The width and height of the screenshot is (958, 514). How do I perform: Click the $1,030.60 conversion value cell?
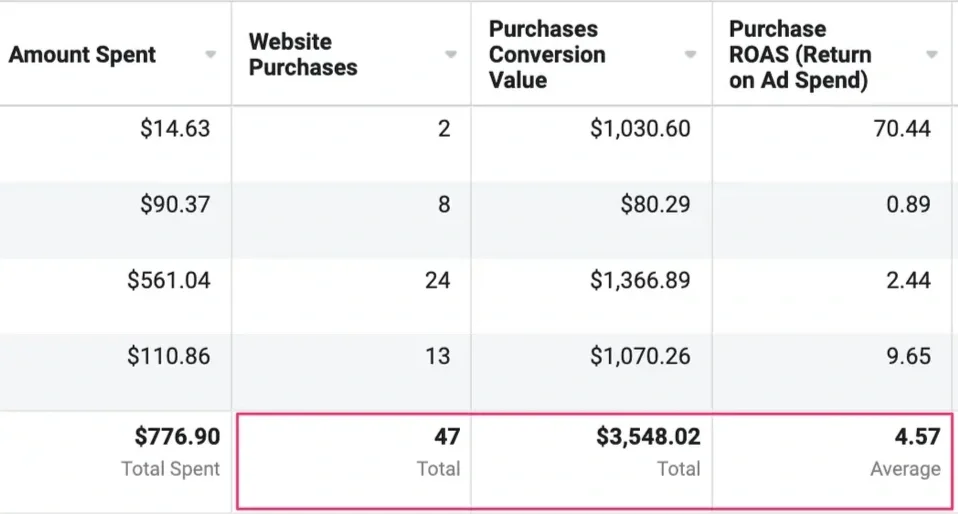coord(640,128)
